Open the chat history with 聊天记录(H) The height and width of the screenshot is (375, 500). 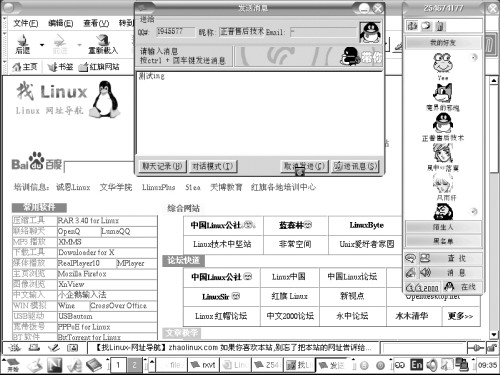point(162,166)
